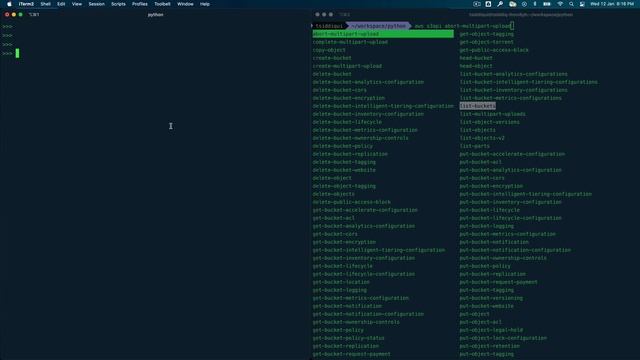Click the python window title
The image size is (640, 360).
156,15
